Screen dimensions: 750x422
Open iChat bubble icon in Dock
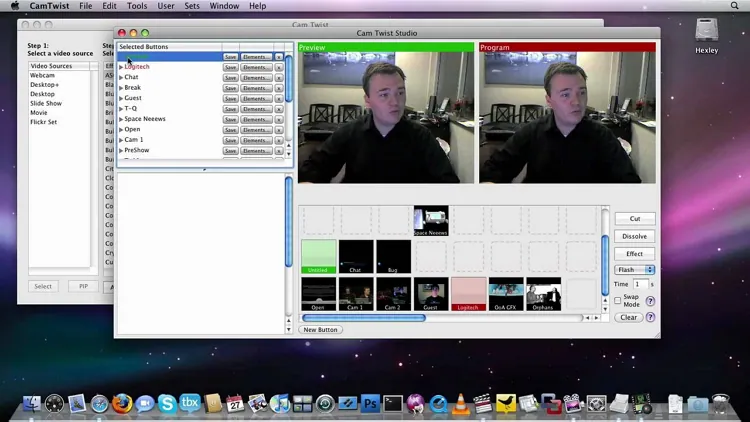144,404
